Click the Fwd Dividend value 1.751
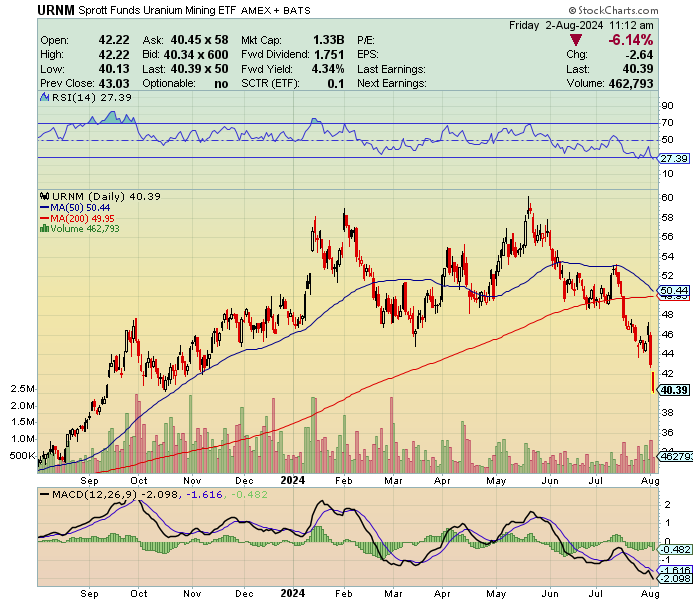The width and height of the screenshot is (698, 600). pos(329,55)
